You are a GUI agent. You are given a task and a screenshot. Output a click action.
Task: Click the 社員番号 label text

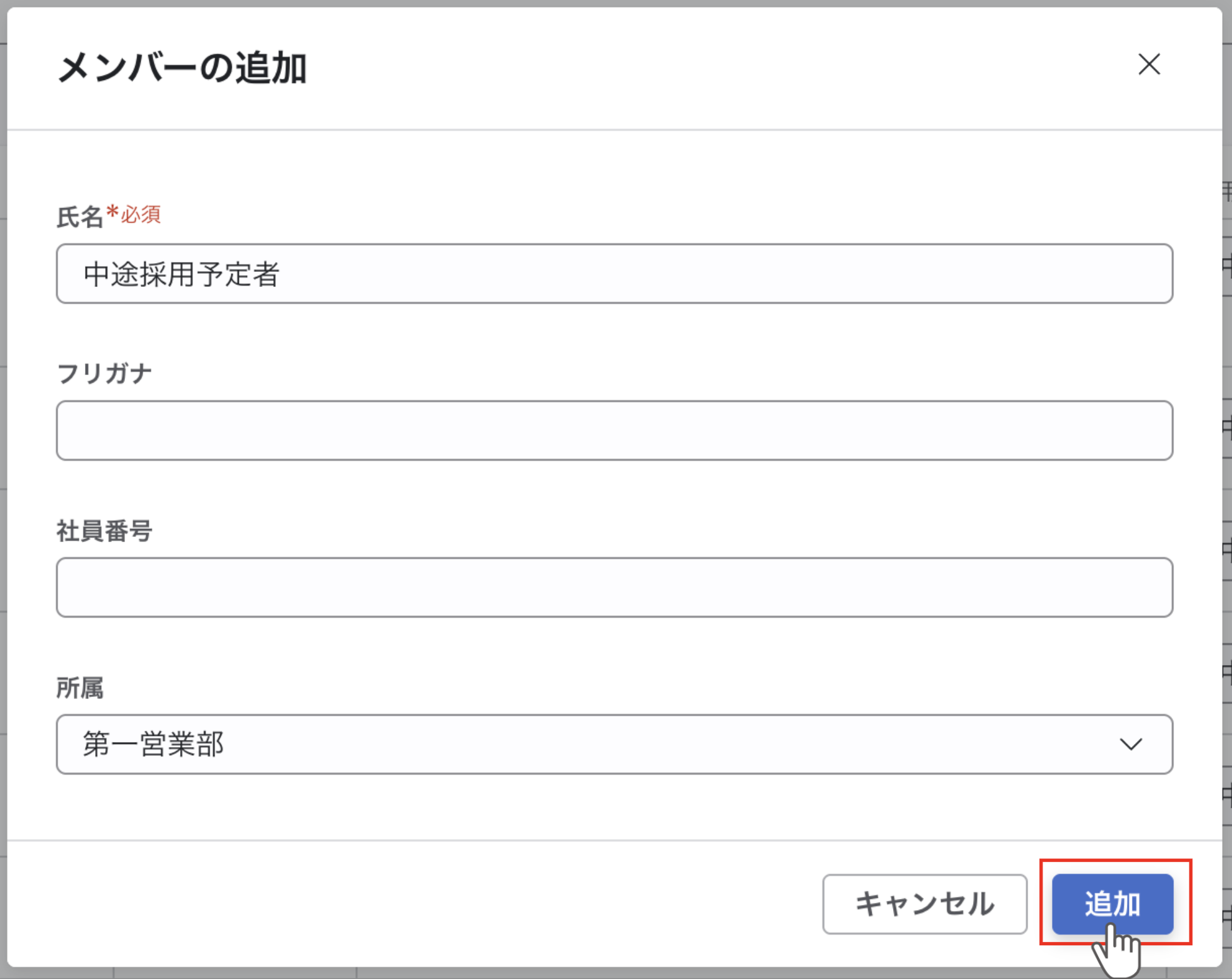click(104, 531)
